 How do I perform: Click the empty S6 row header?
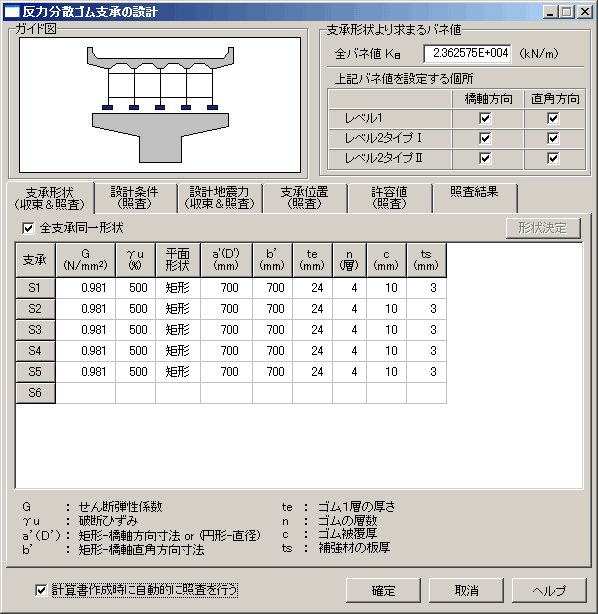pos(35,393)
